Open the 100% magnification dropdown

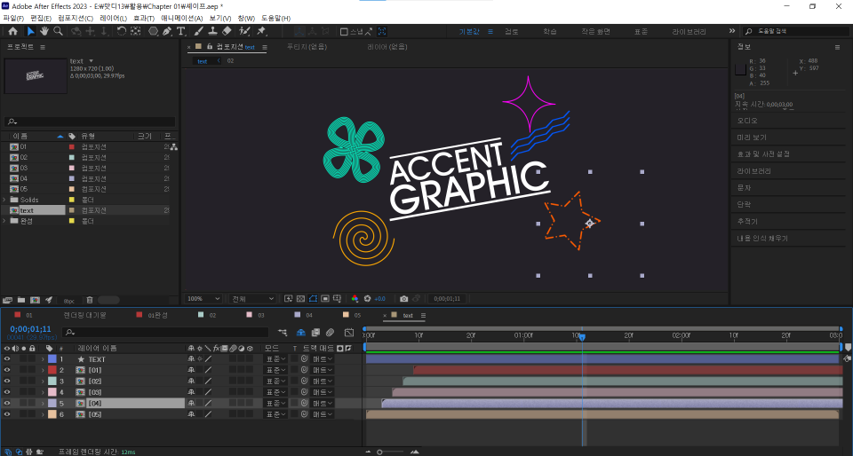point(203,299)
